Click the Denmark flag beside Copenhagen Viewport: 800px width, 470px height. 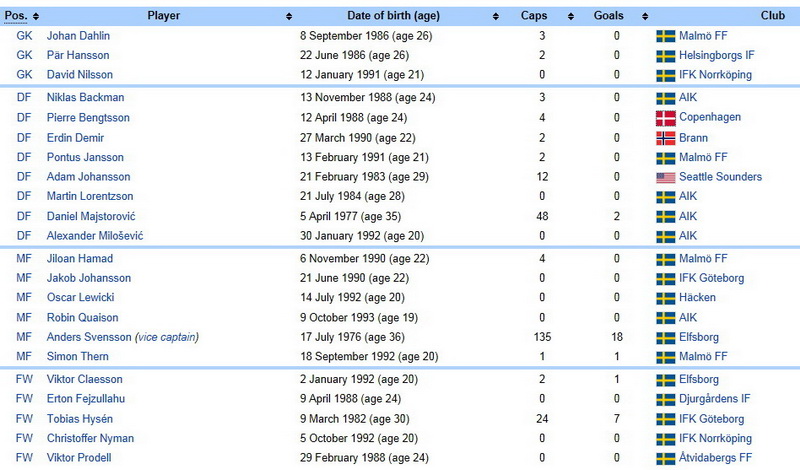(x=665, y=118)
